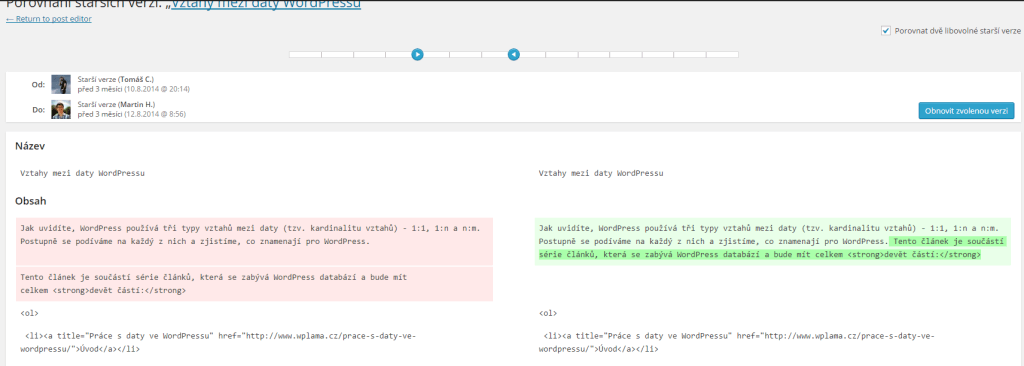Click the red removed paragraph 'Jak uvidíte'
Image resolution: width=1024 pixels, height=366 pixels.
[x=255, y=235]
